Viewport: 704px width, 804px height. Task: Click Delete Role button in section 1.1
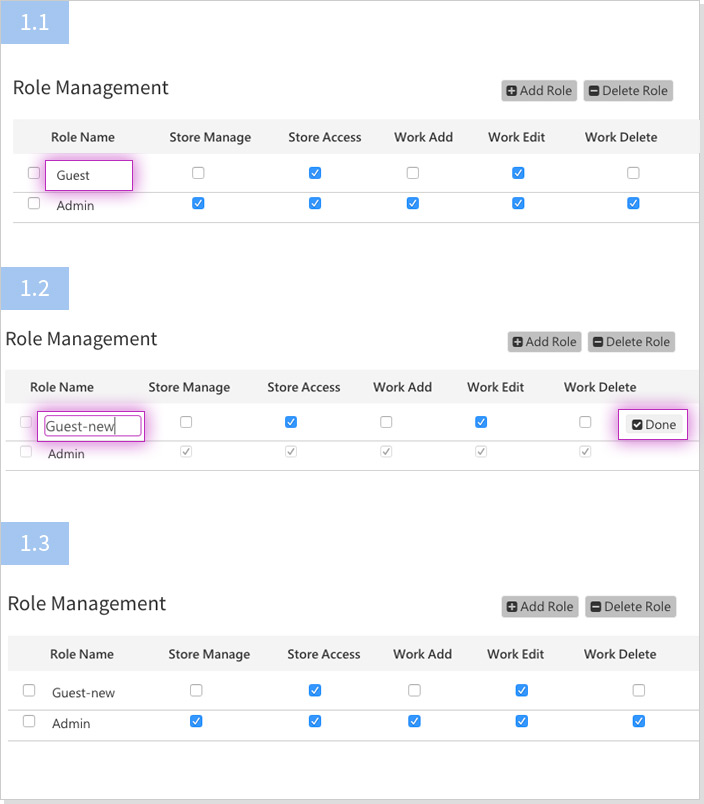coord(628,91)
